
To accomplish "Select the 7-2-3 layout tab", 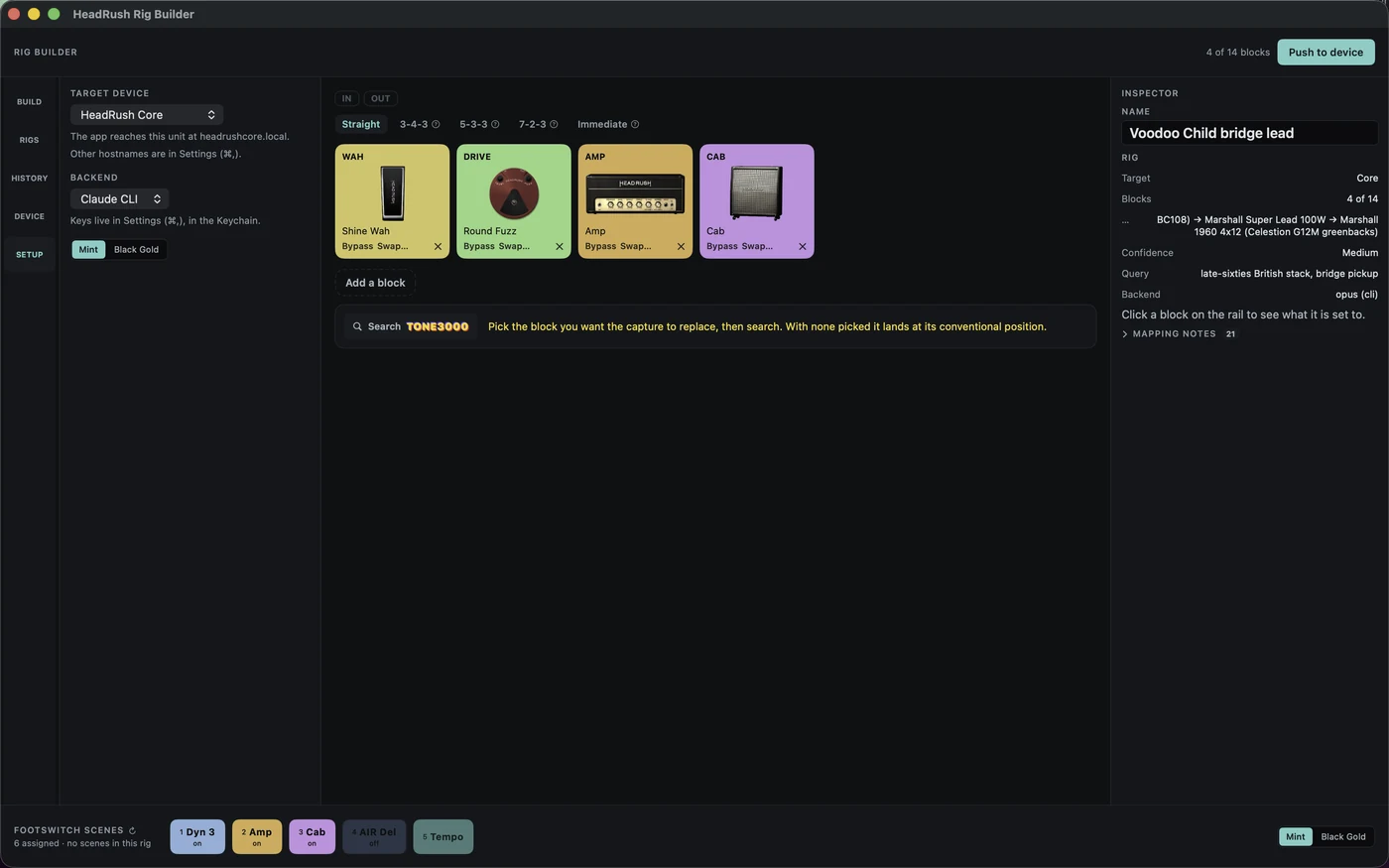I will coord(533,124).
